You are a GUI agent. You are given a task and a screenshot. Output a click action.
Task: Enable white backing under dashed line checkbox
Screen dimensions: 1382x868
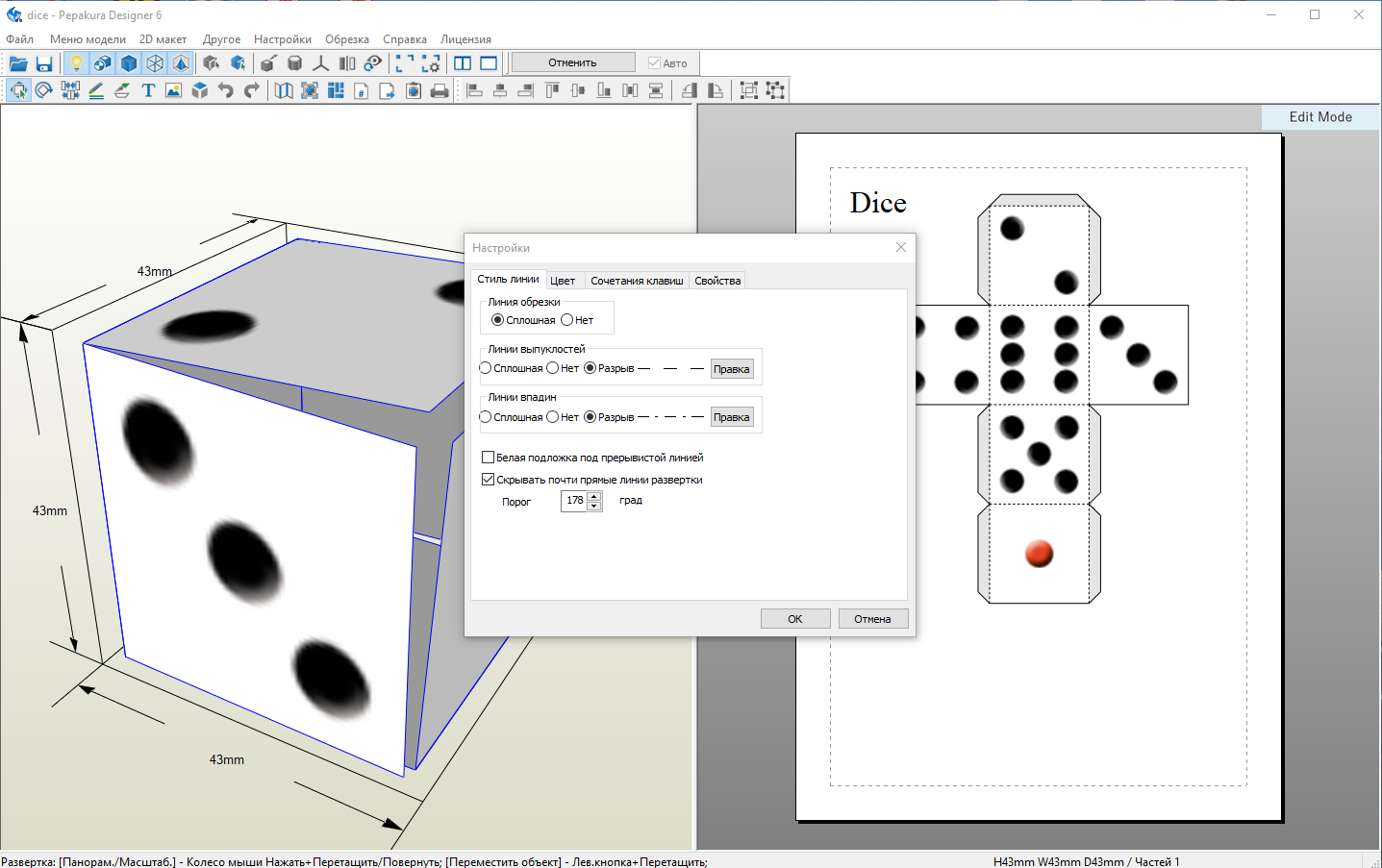[488, 458]
